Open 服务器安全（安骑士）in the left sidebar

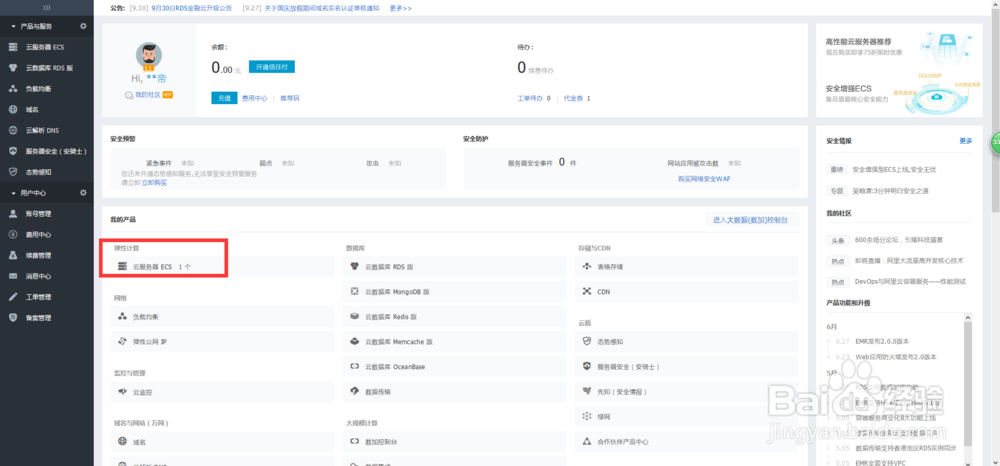pyautogui.click(x=47, y=151)
